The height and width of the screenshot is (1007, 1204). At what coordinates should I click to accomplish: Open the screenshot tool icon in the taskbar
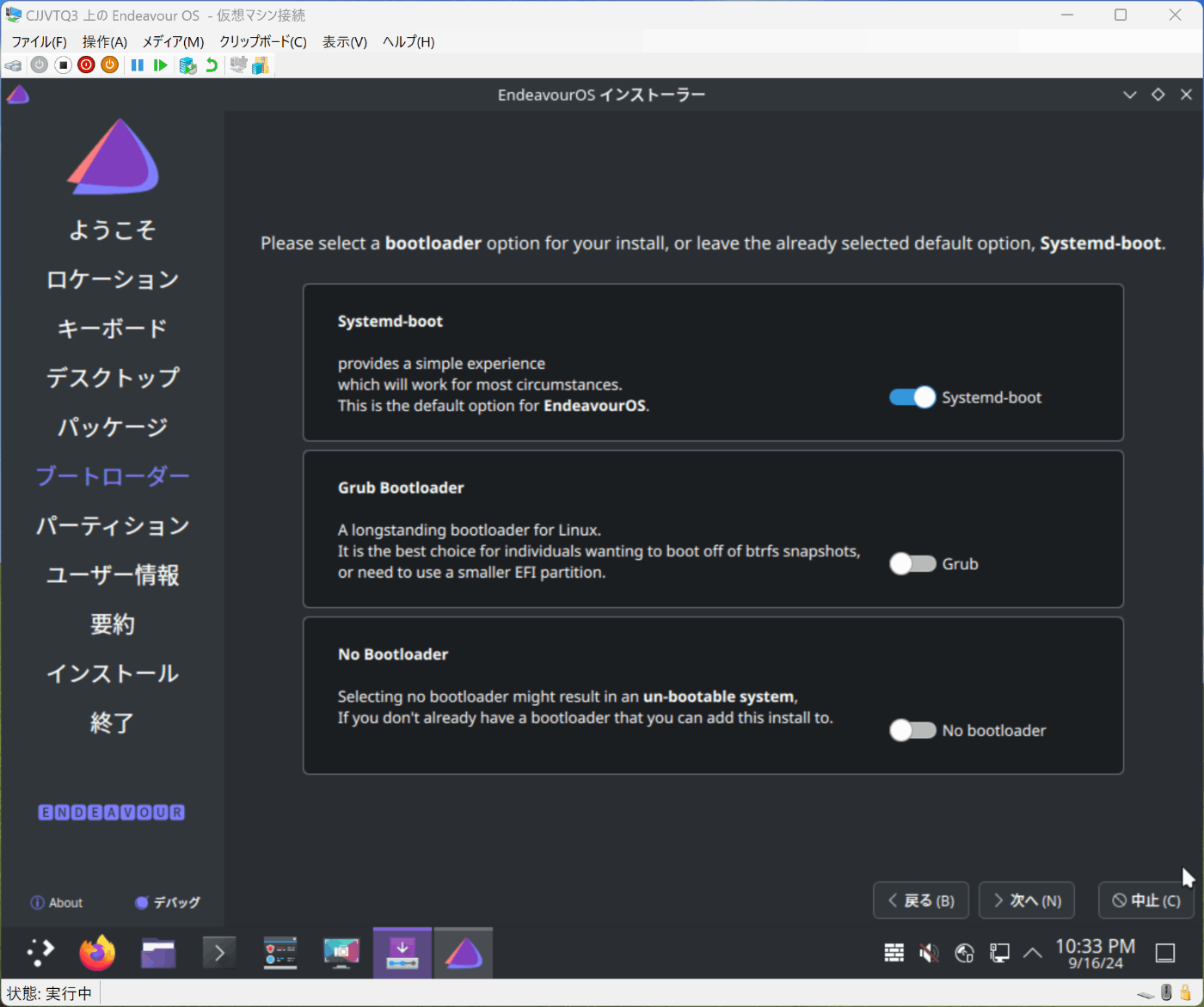341,953
